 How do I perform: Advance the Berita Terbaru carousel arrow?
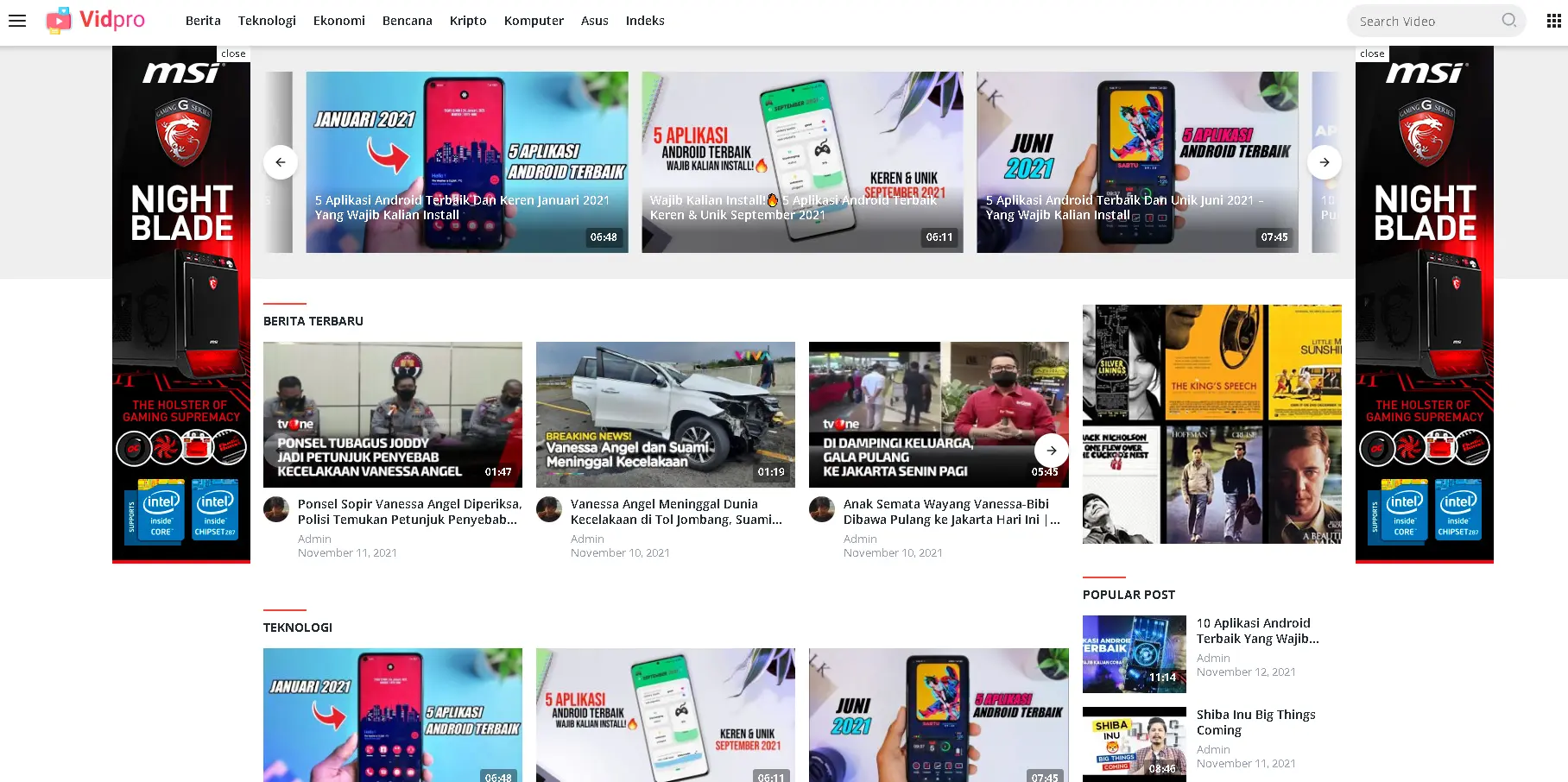coord(1051,450)
